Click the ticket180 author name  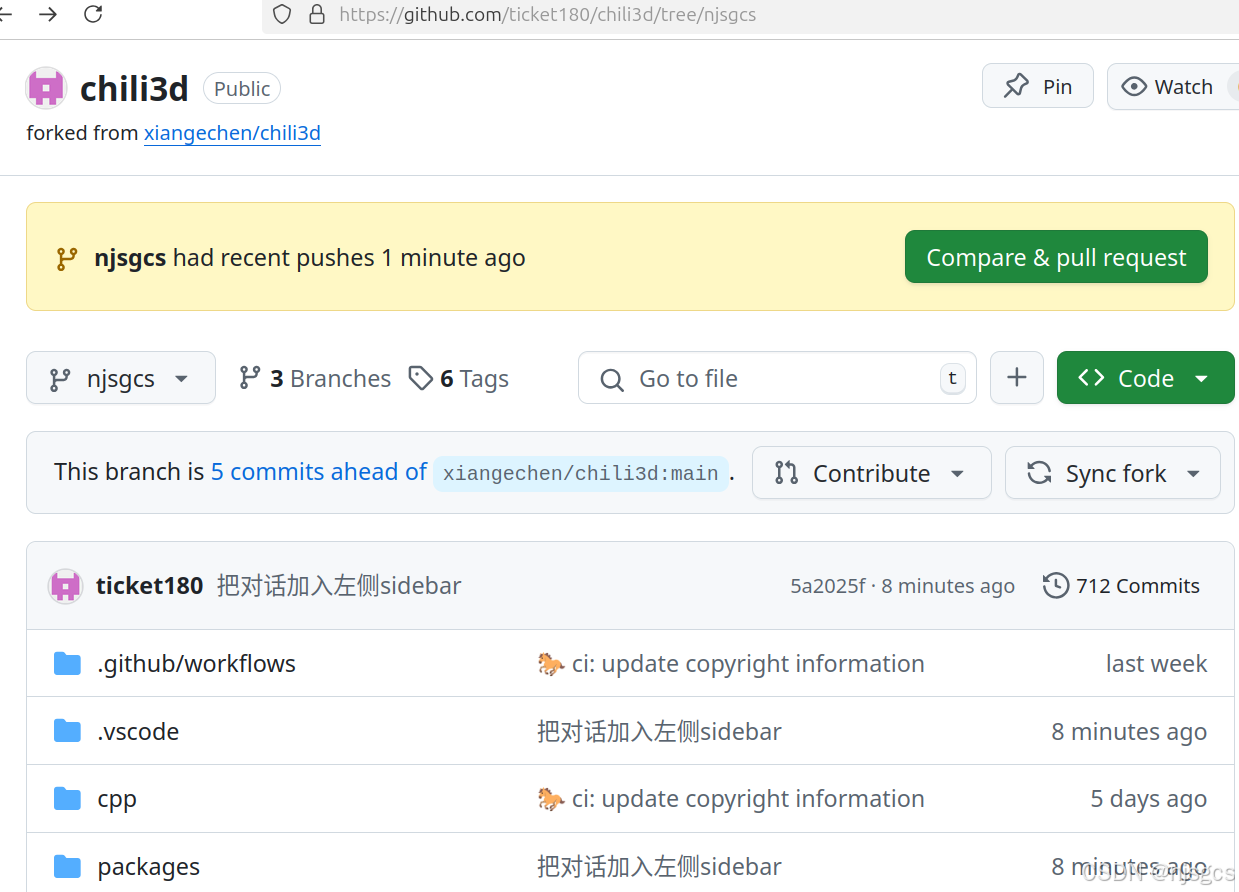(x=150, y=585)
